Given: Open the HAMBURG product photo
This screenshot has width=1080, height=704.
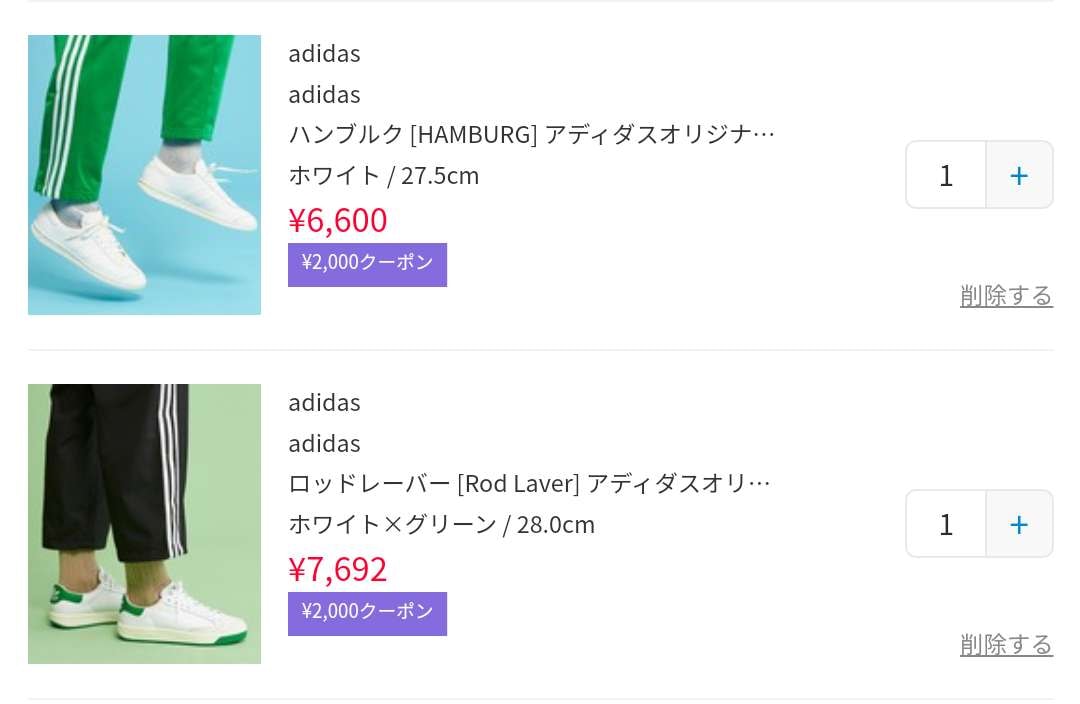Looking at the screenshot, I should pyautogui.click(x=144, y=174).
